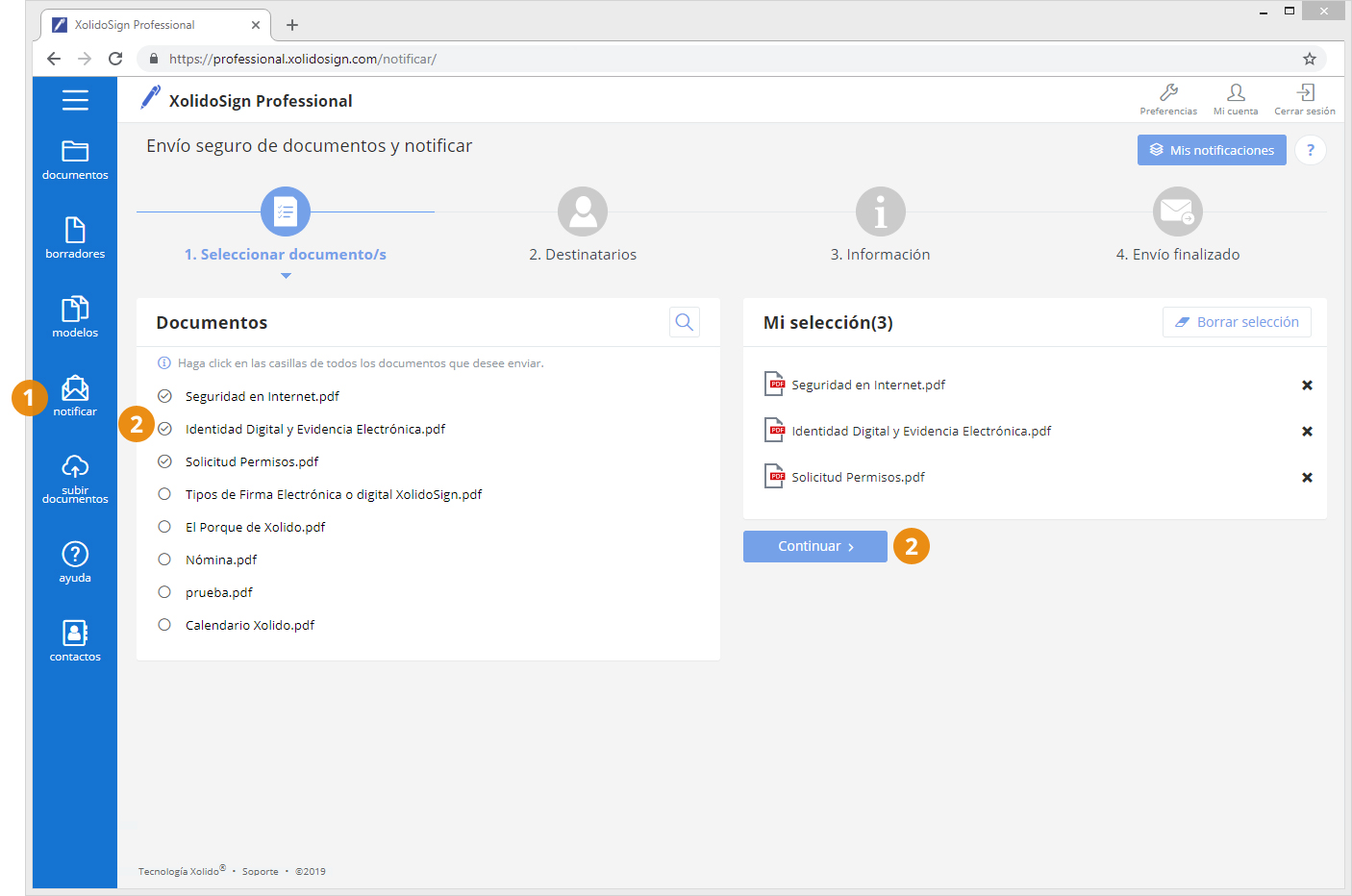
Task: Click the step 4 Envío finalizado mail circle
Action: 1178,212
